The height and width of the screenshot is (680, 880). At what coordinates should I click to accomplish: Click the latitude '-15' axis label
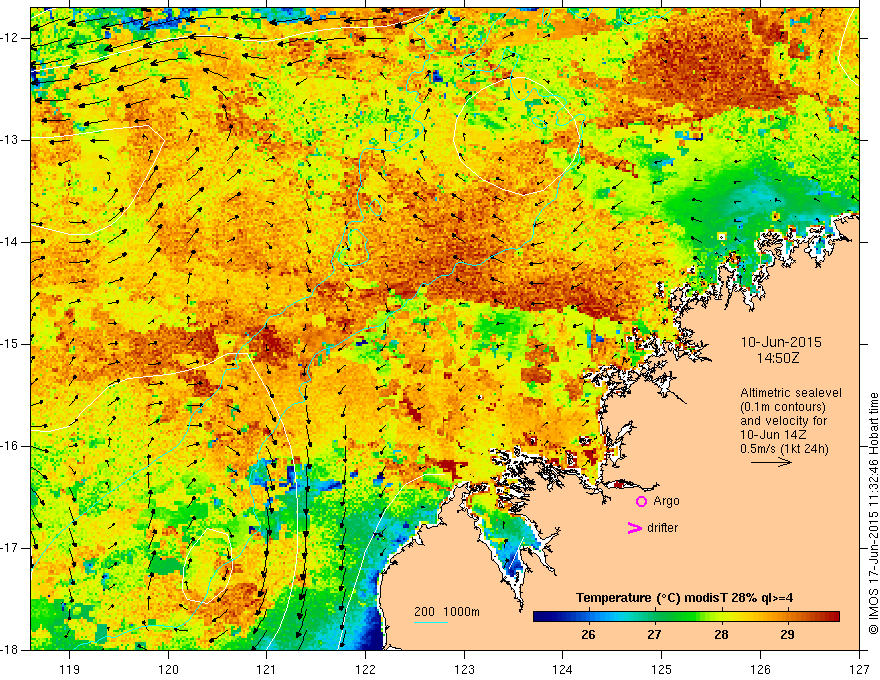10,344
